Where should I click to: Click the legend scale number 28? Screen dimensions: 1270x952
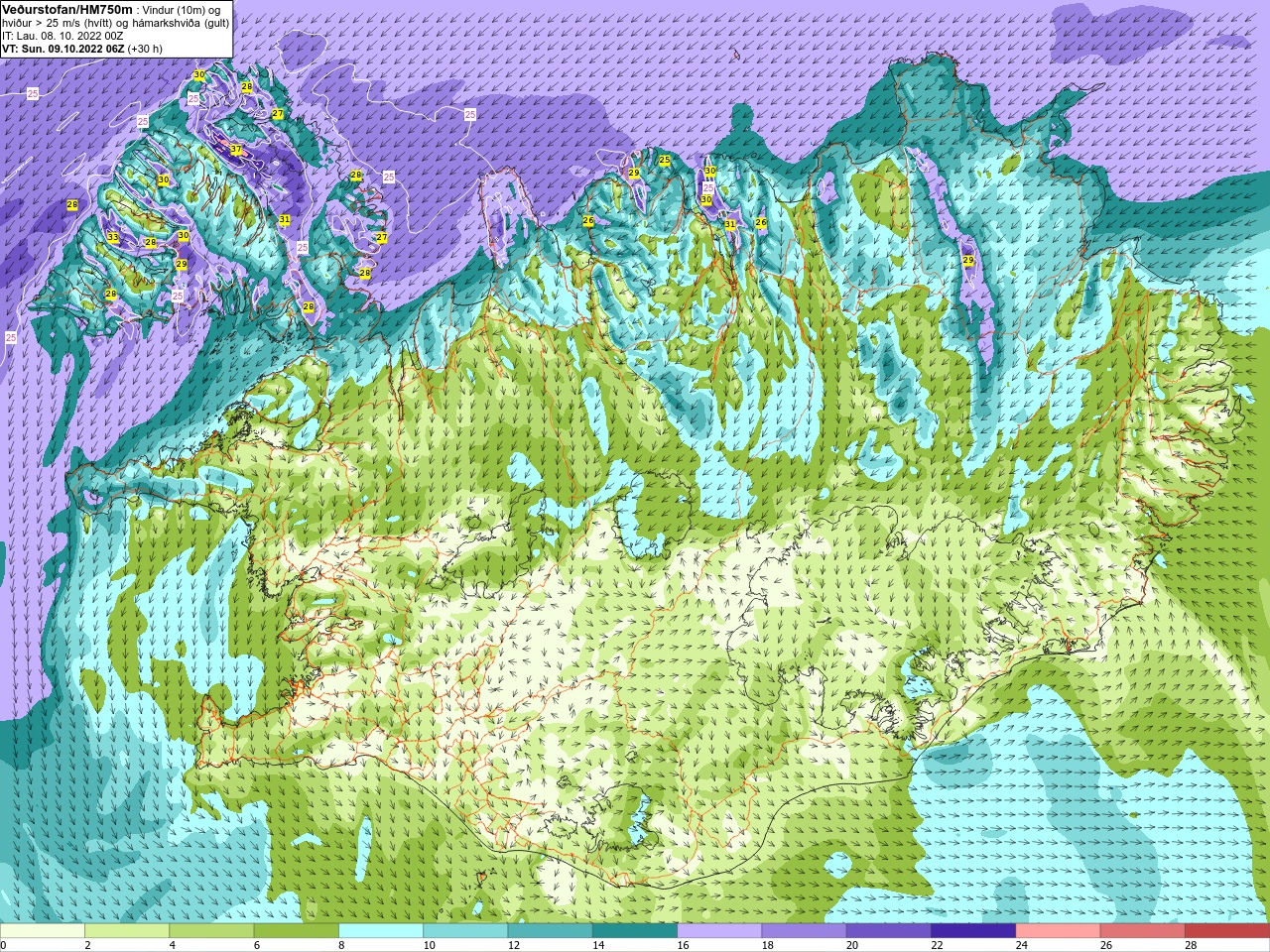click(x=1192, y=945)
